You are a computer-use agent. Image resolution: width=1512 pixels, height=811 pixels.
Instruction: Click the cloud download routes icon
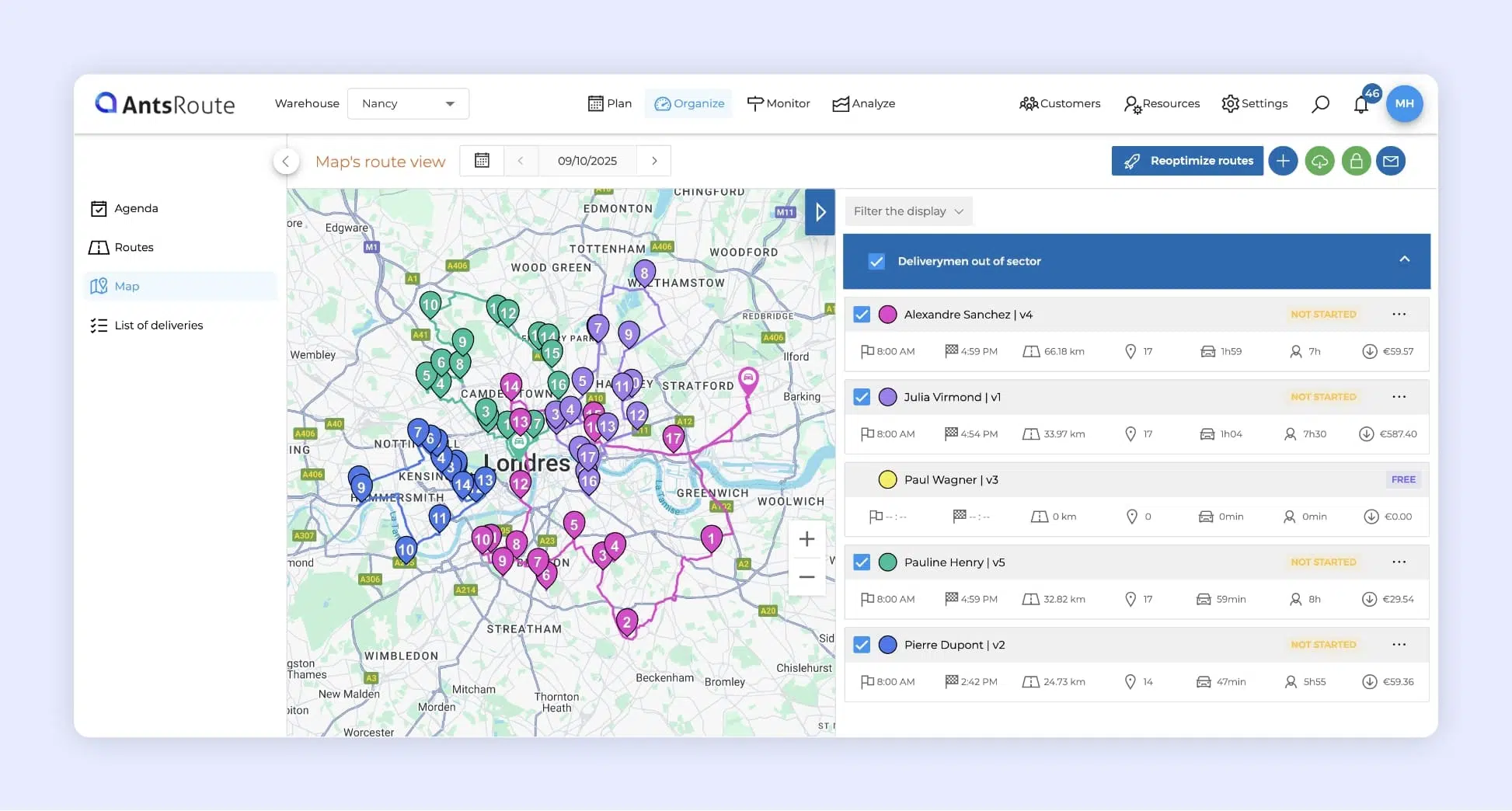1319,161
